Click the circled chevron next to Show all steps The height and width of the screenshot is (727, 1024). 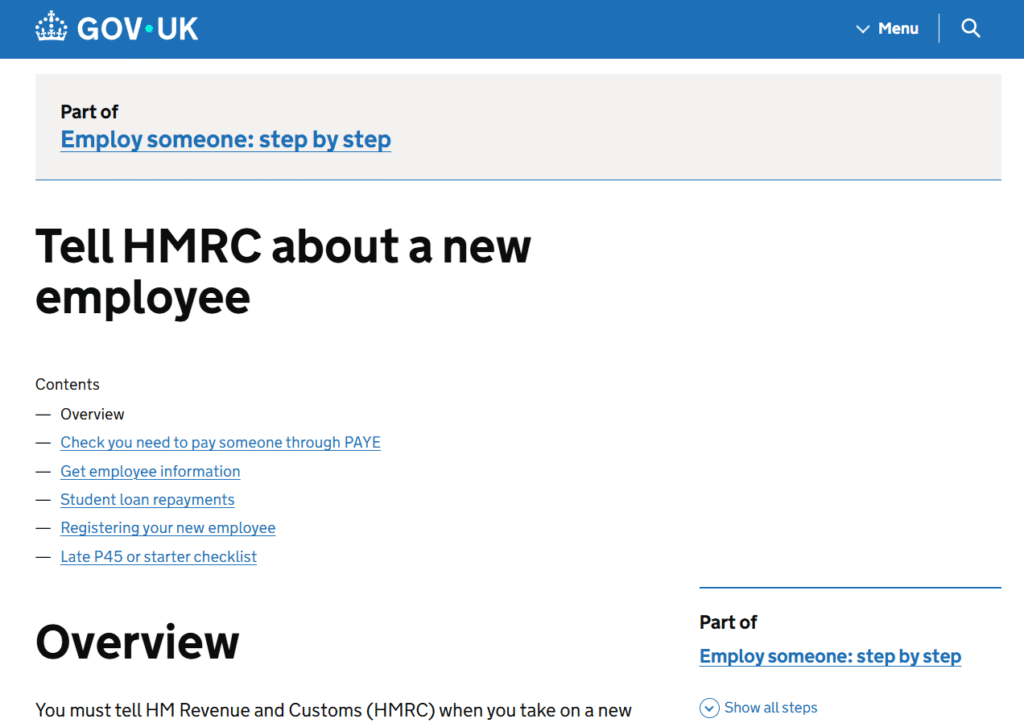[x=709, y=708]
